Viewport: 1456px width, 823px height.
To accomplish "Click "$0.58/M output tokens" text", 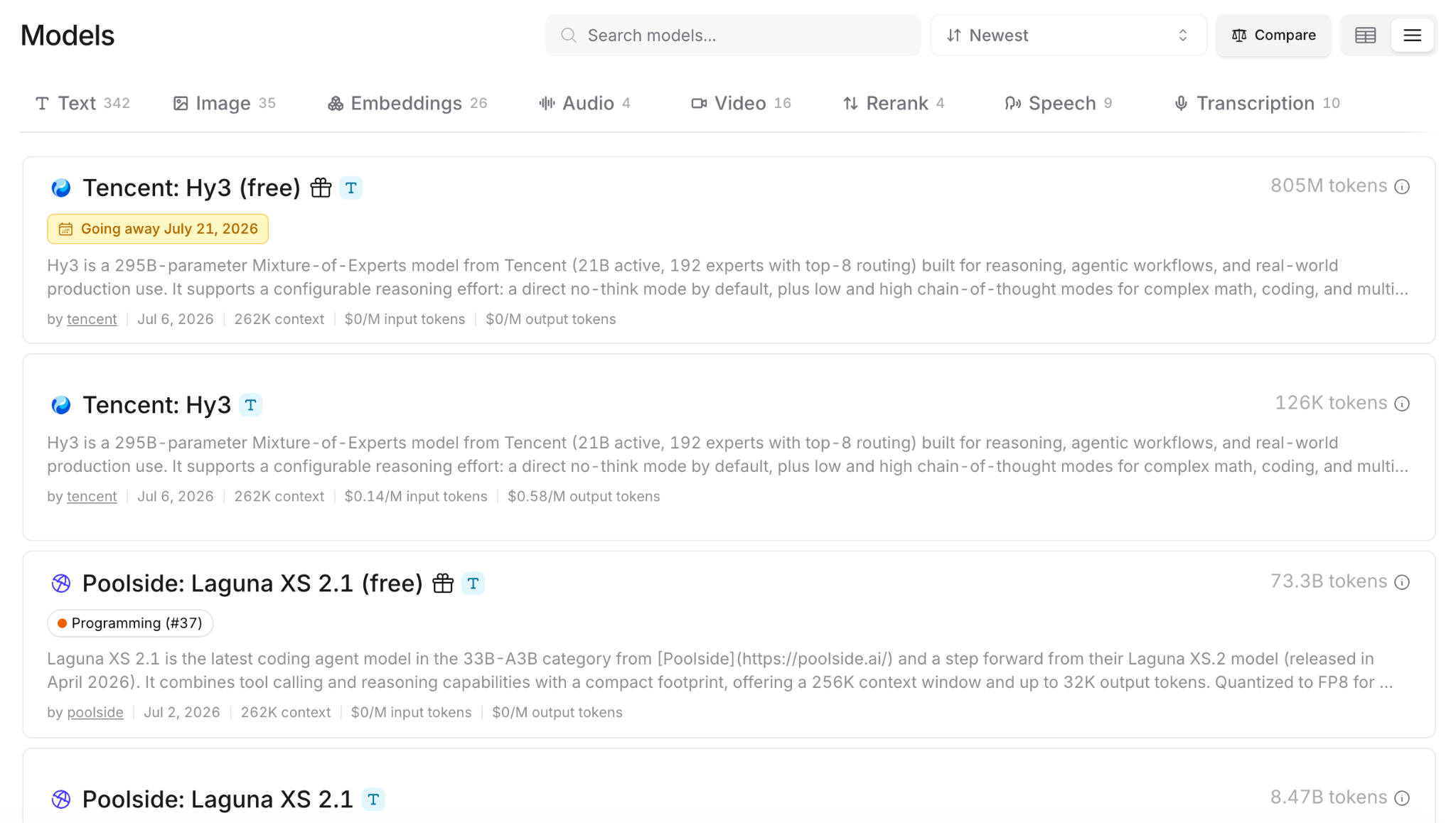I will [x=584, y=496].
